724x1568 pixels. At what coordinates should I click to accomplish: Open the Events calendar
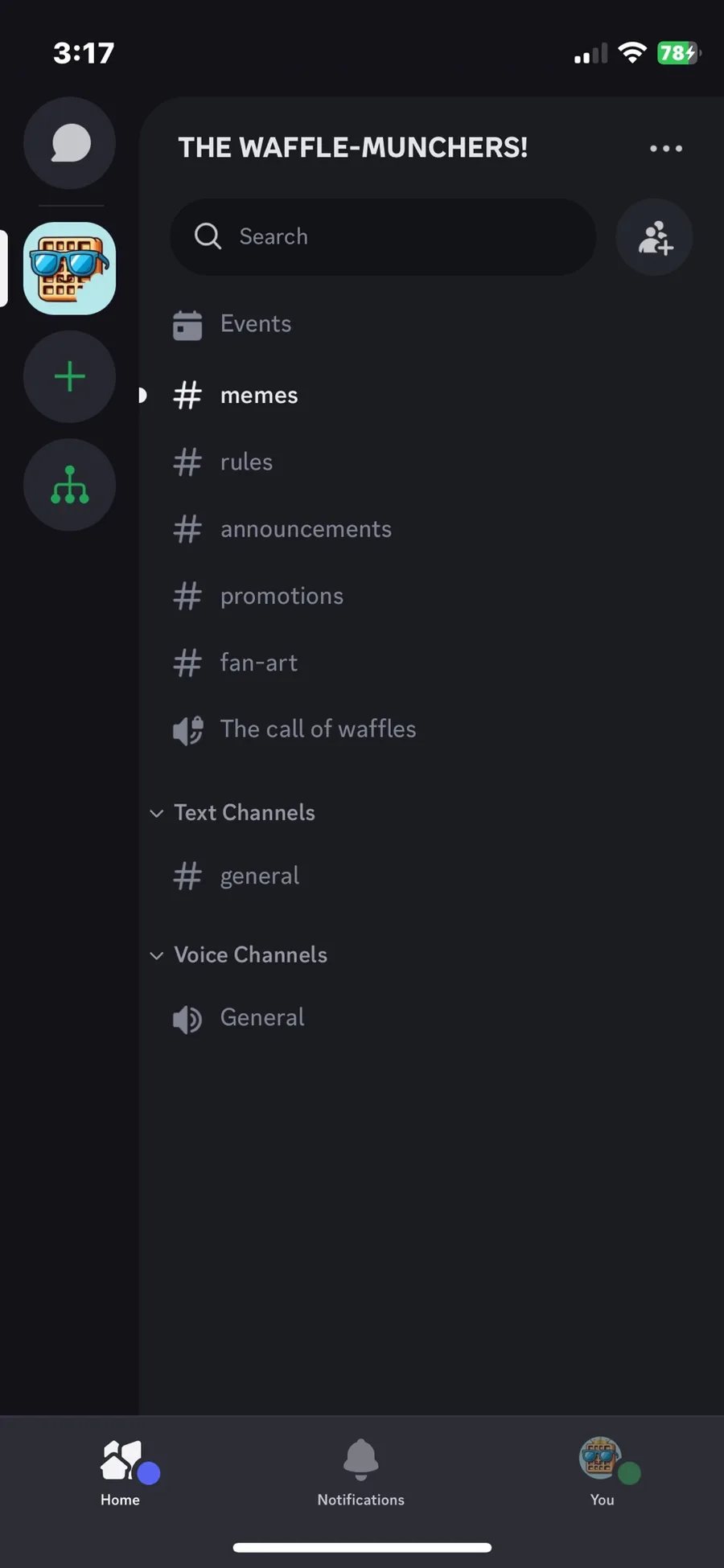(256, 324)
